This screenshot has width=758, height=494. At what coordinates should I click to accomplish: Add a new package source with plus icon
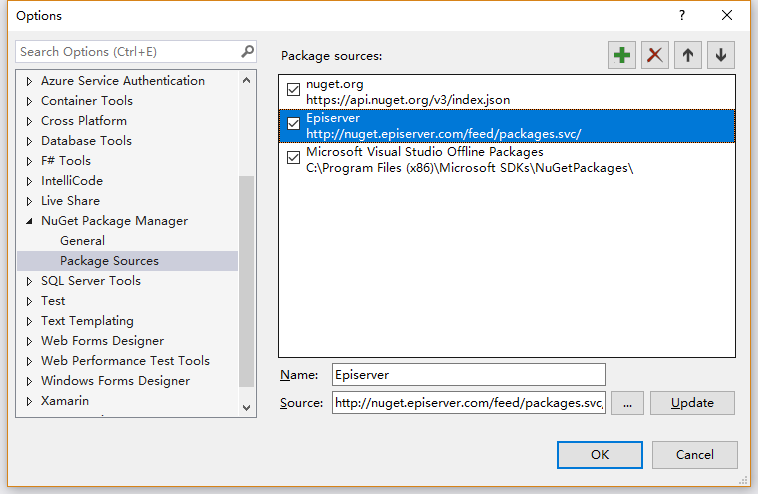point(622,55)
